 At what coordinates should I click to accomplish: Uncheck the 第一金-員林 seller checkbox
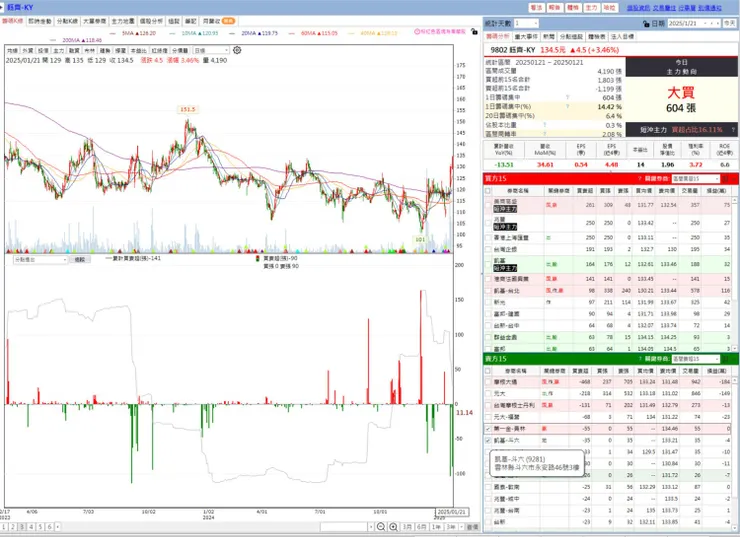pos(488,429)
